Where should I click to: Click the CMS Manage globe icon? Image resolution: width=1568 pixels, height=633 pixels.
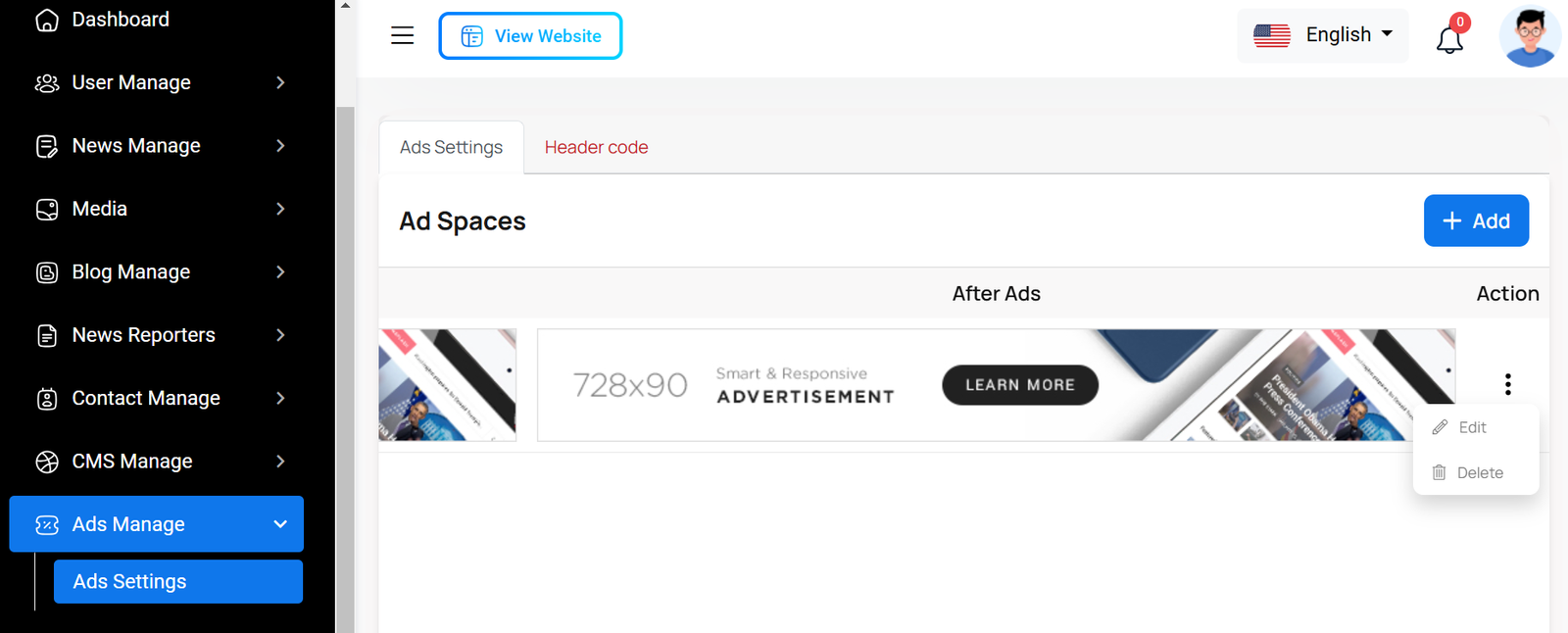47,462
